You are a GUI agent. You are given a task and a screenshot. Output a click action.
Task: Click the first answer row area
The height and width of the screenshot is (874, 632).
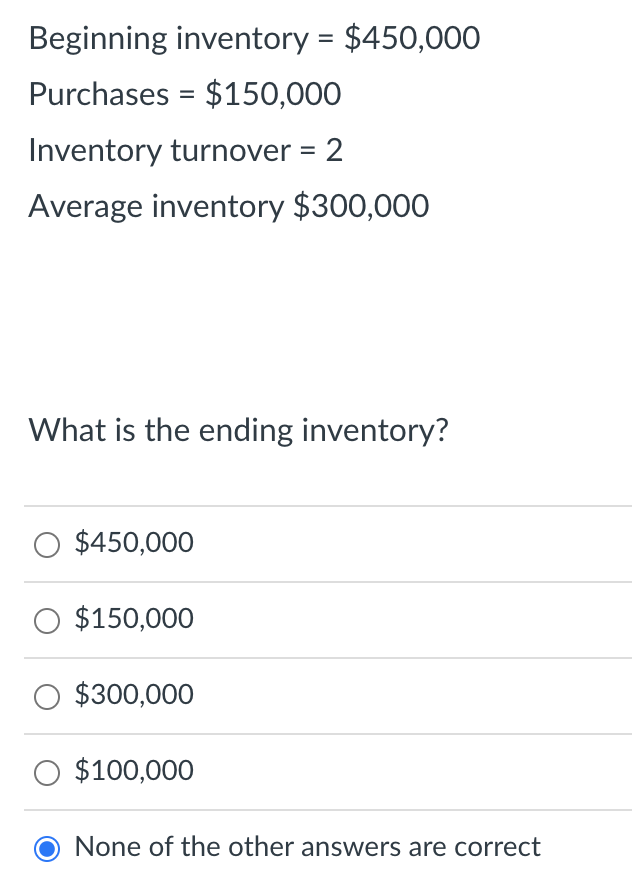pyautogui.click(x=316, y=543)
